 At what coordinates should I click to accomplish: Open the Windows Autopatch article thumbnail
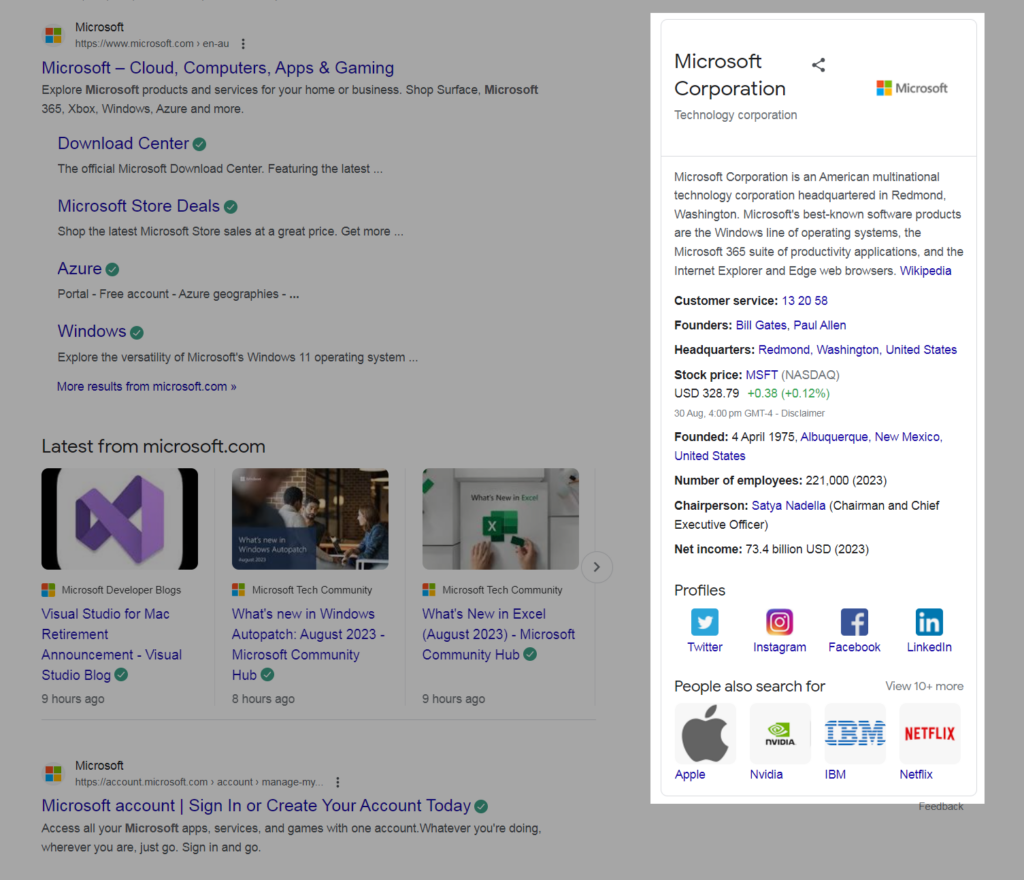(x=310, y=519)
